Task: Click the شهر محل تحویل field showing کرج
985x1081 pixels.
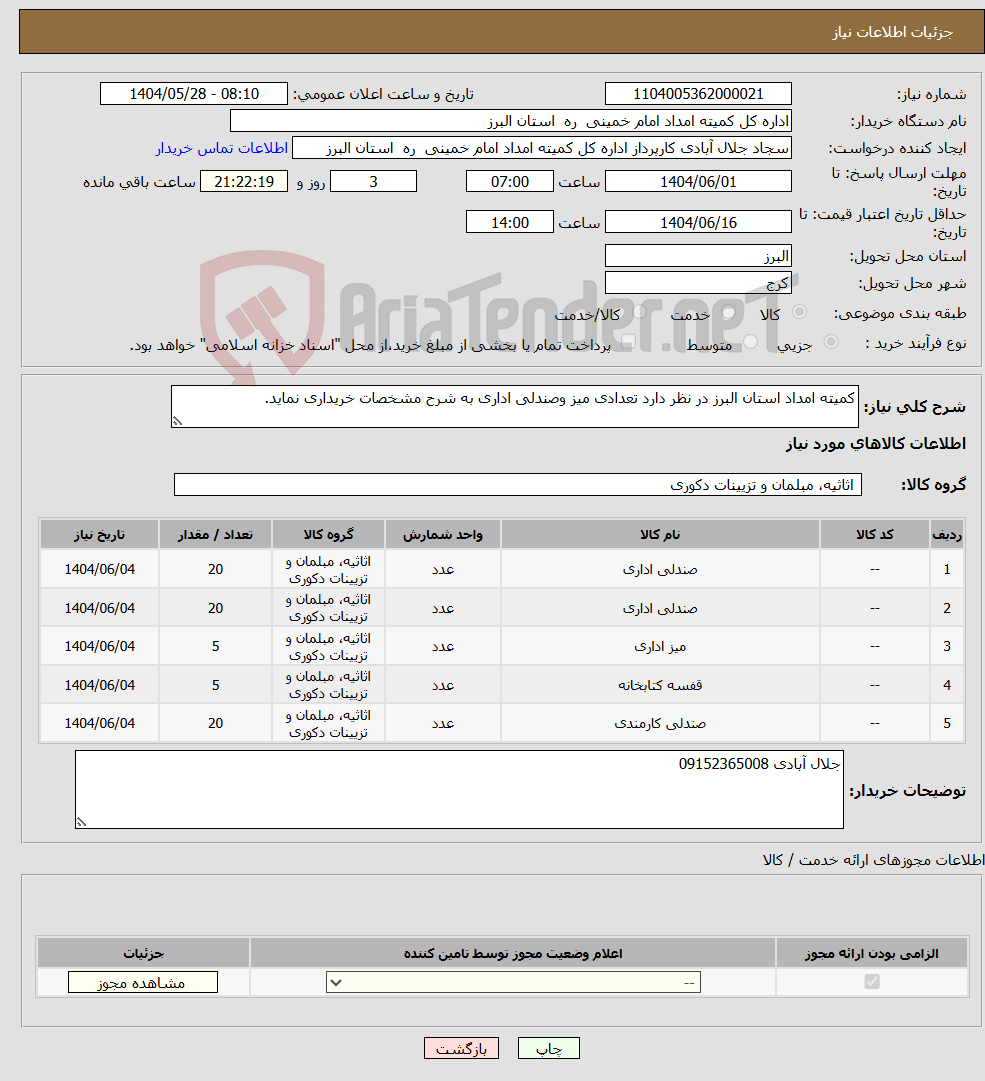Action: pos(698,281)
